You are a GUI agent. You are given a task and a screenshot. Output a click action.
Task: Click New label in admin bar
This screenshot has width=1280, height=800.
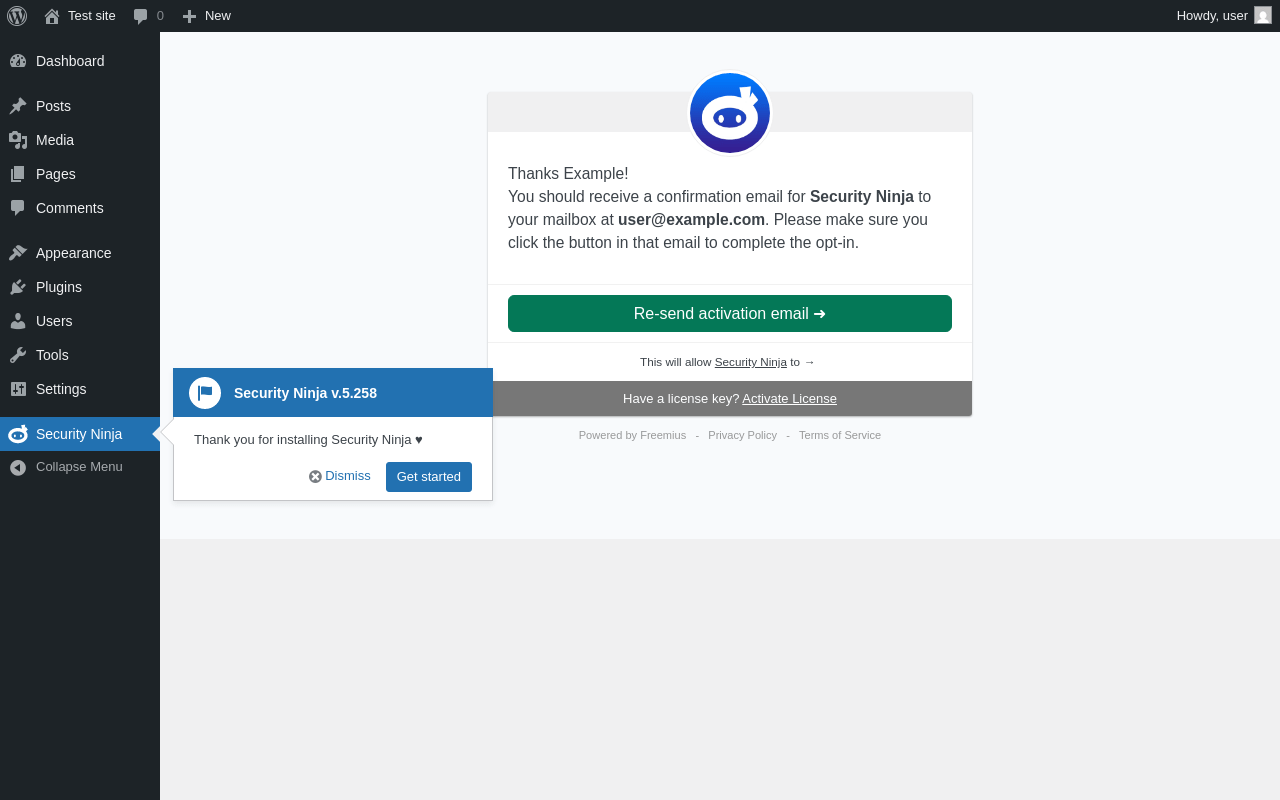[218, 16]
